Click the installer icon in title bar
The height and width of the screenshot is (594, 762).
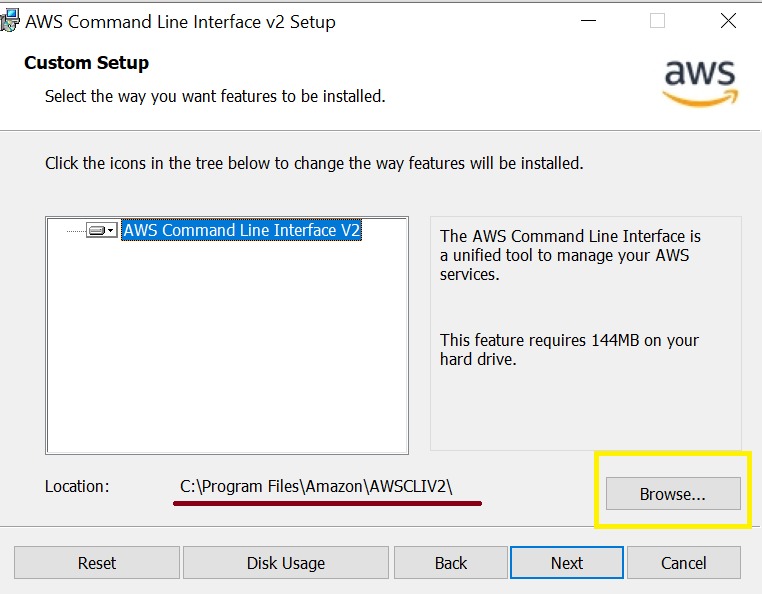pos(10,21)
